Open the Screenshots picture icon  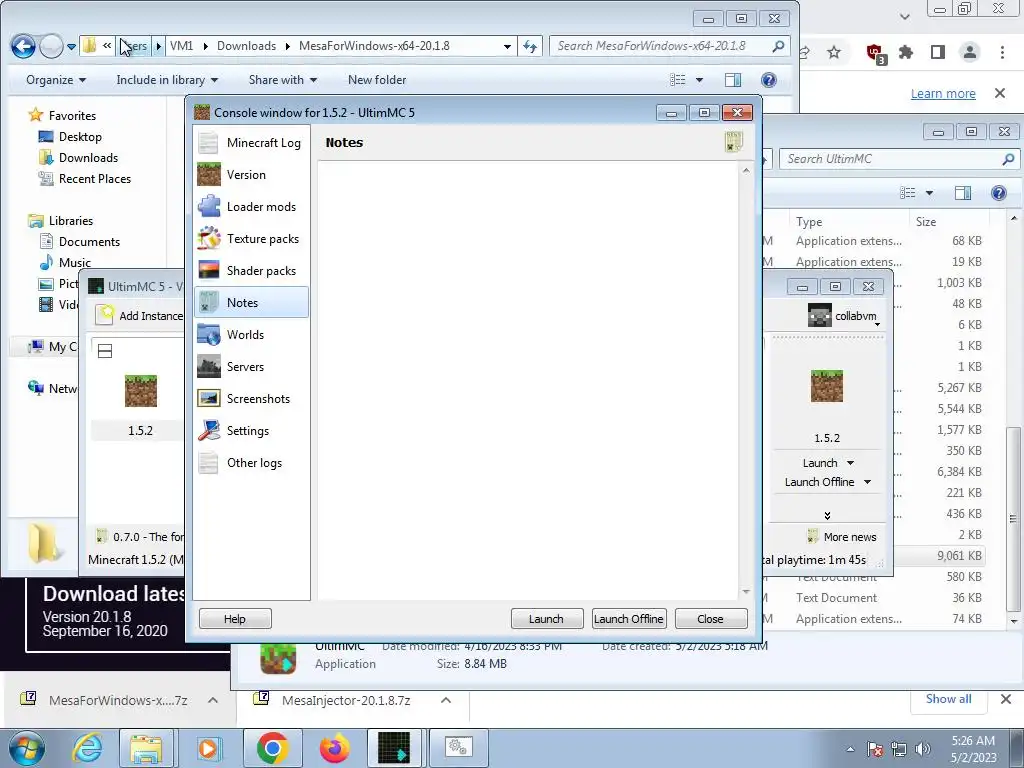click(208, 398)
